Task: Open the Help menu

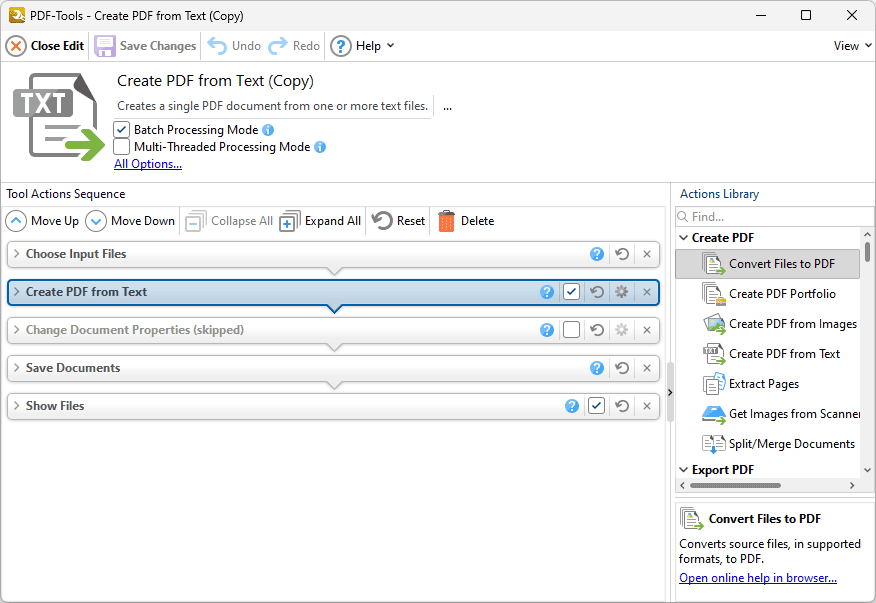Action: tap(362, 45)
